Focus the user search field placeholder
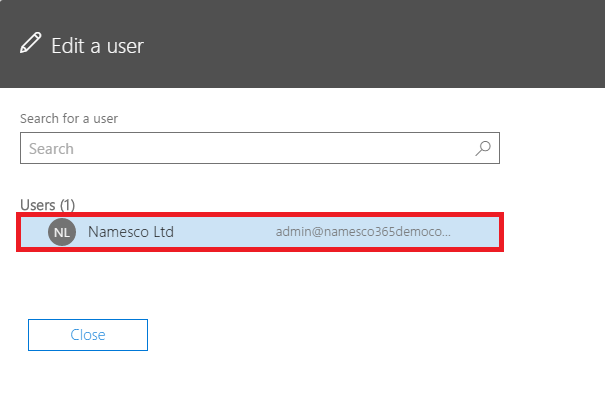Image resolution: width=605 pixels, height=406 pixels. [51, 149]
